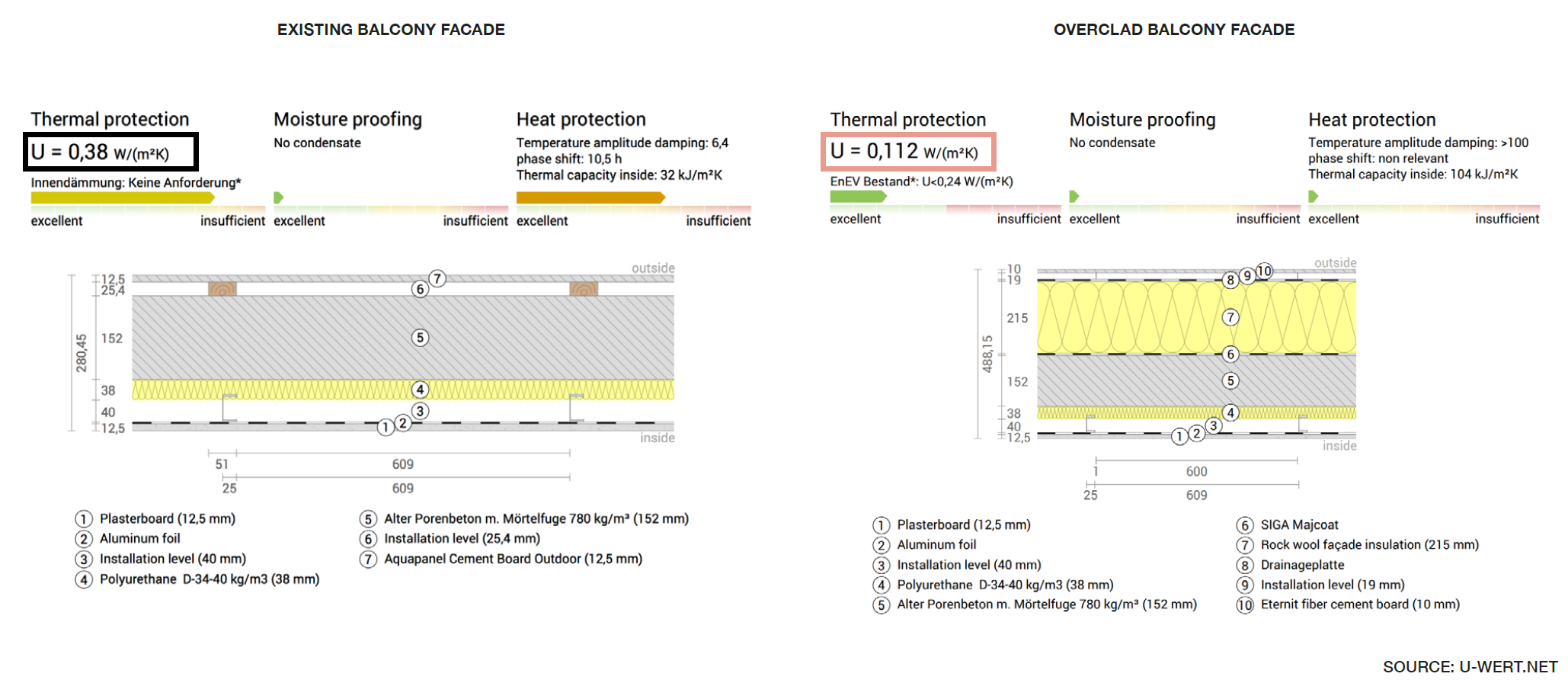The image size is (1568, 680).
Task: Click 'EnEV Bestand*: U<0,24 W/(m²K)' note
Action: [921, 181]
